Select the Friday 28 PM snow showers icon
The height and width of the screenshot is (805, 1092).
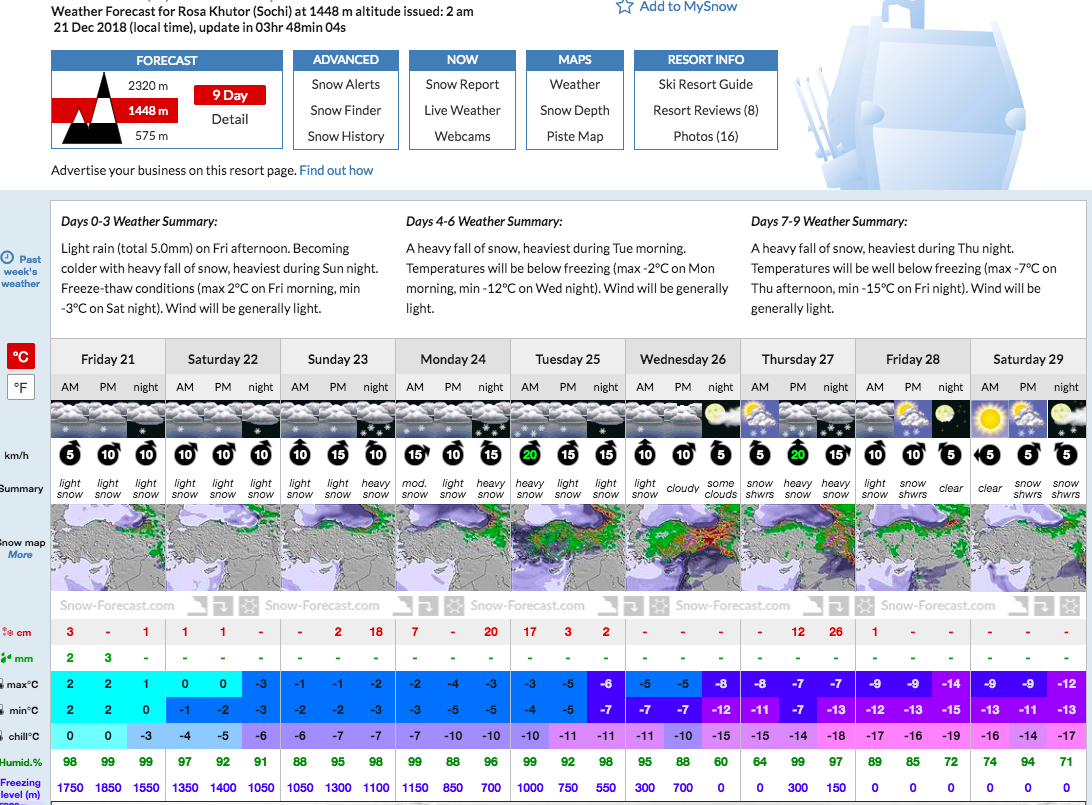coord(912,419)
